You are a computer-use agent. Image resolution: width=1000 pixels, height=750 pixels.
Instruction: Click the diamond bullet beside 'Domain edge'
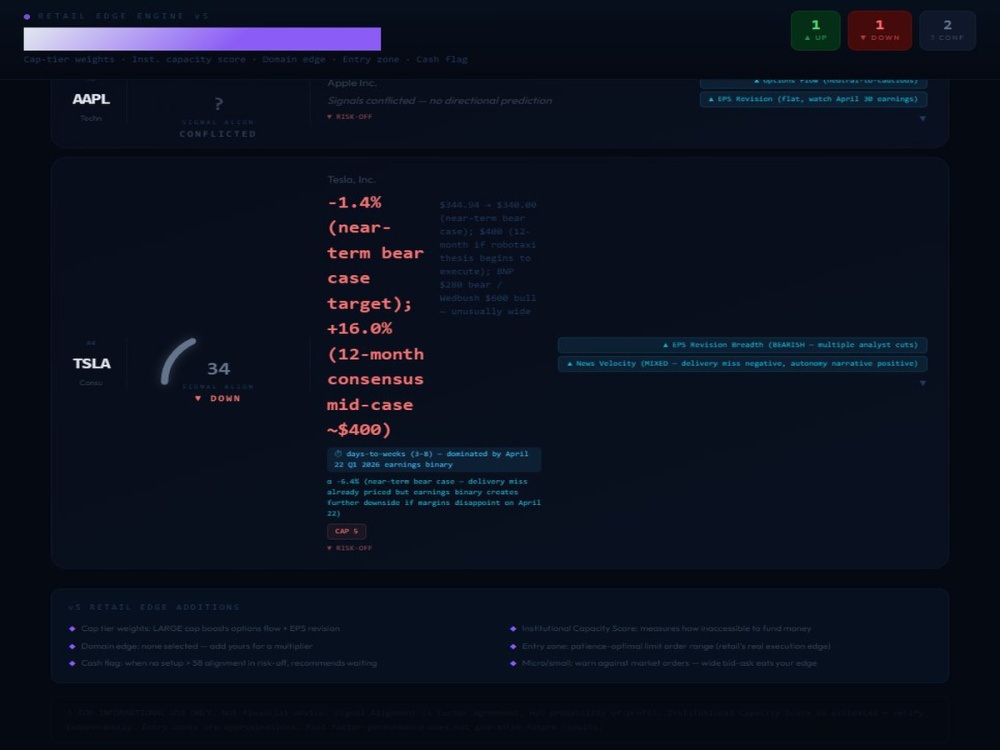click(72, 647)
